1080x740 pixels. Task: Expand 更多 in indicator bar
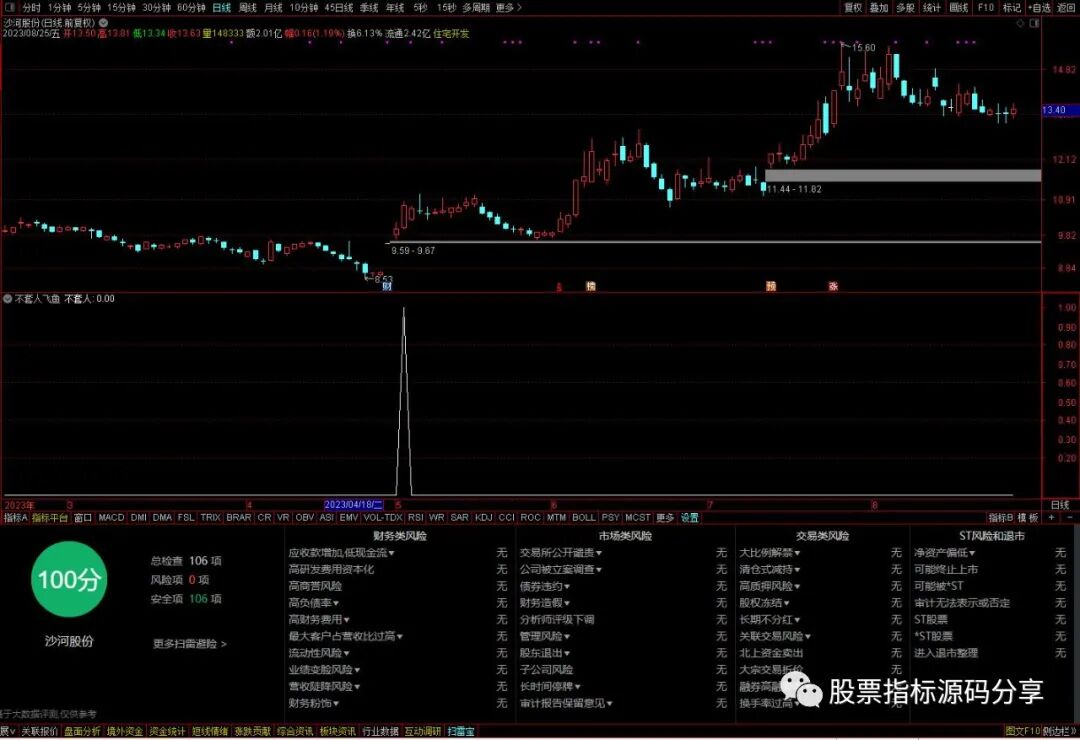665,517
